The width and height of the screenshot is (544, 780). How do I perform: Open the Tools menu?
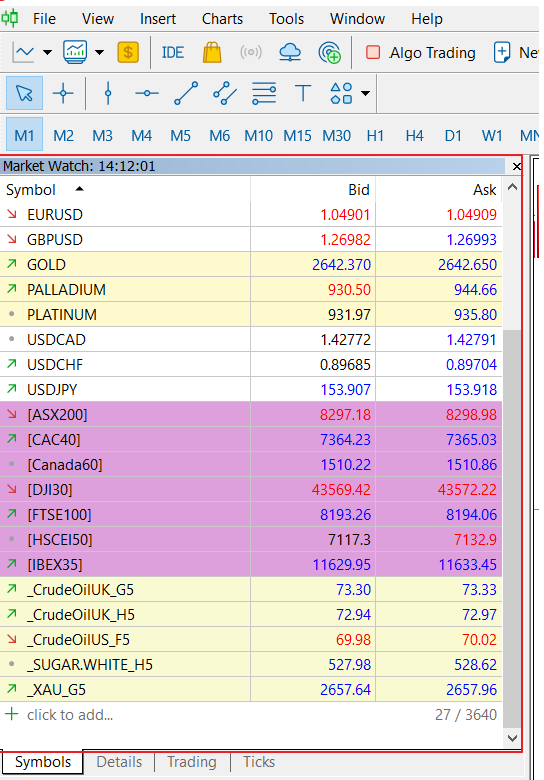pyautogui.click(x=286, y=19)
